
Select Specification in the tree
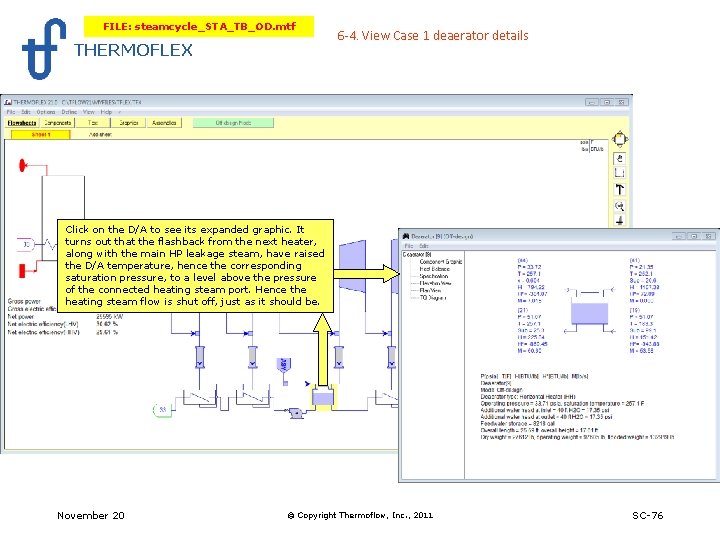tap(433, 276)
